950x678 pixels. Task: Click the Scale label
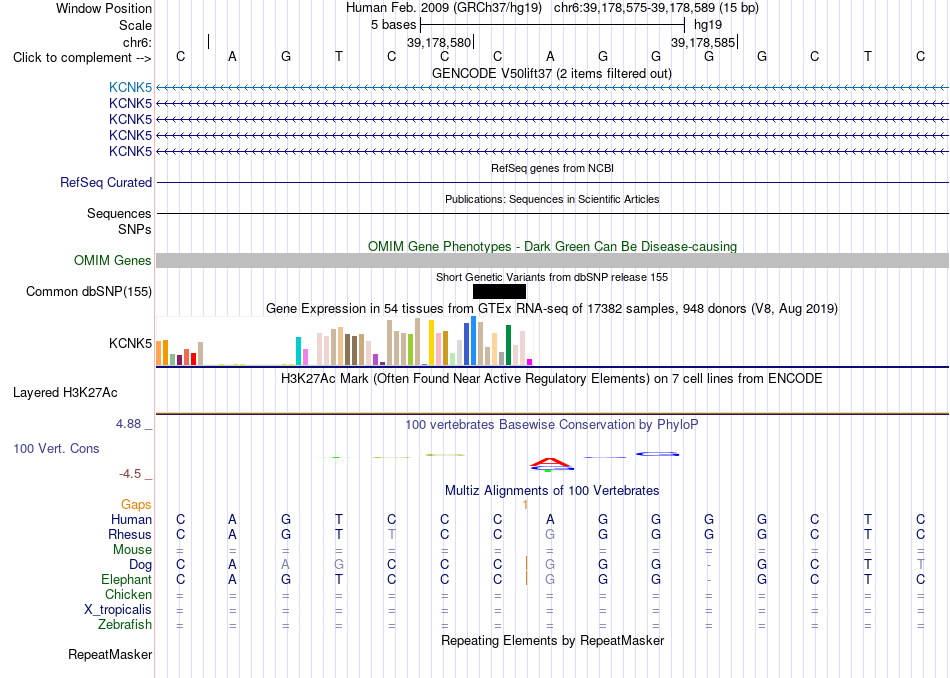point(135,25)
